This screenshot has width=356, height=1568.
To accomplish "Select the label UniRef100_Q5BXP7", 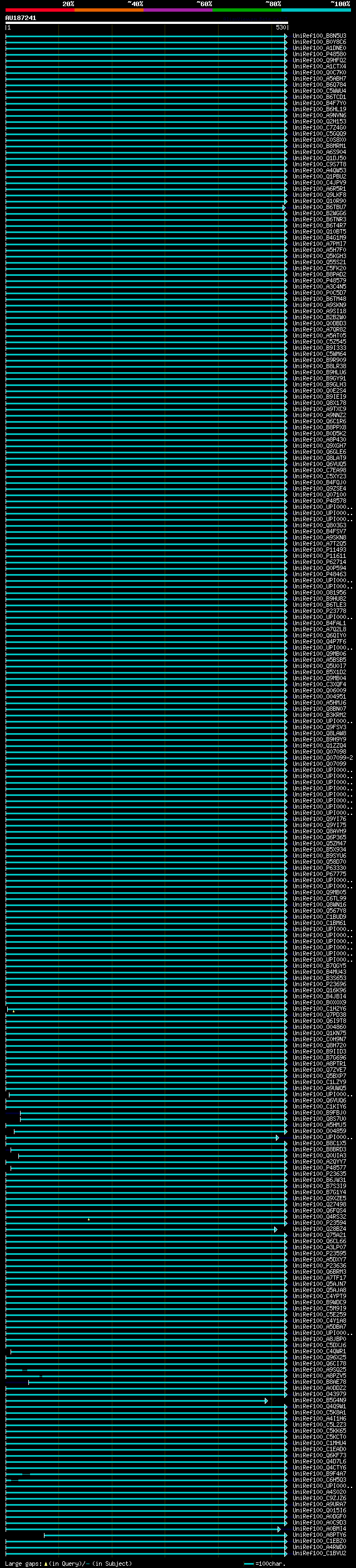I will click(x=319, y=1076).
